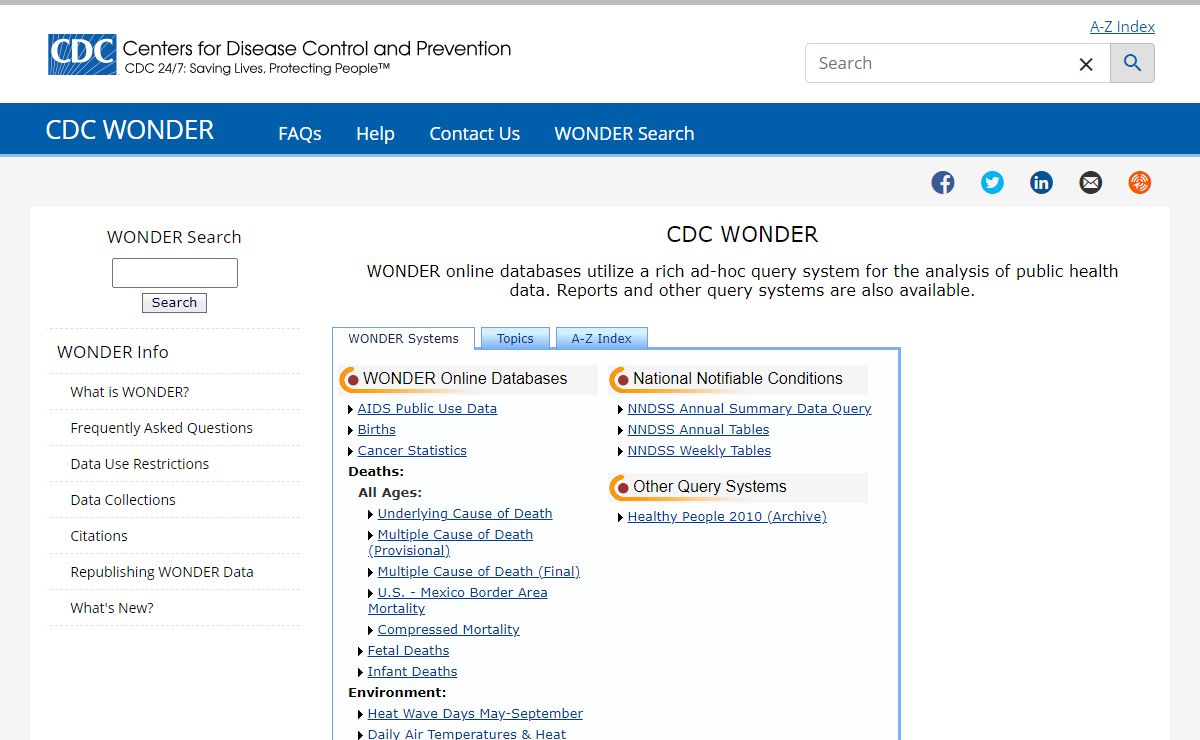Click arrow beside Fetal Deaths
The image size is (1200, 740).
361,651
